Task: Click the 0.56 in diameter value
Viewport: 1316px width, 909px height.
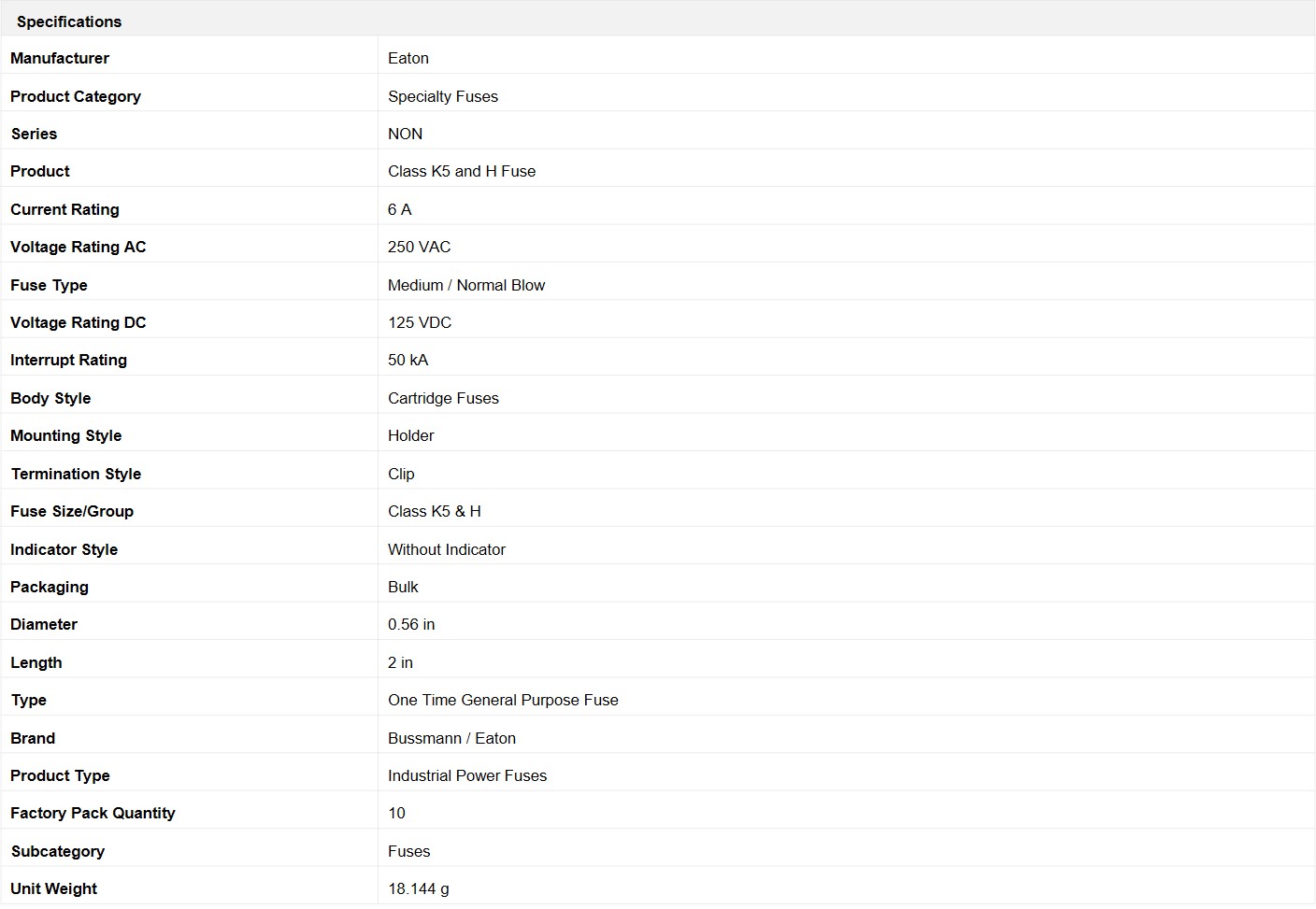Action: [411, 624]
